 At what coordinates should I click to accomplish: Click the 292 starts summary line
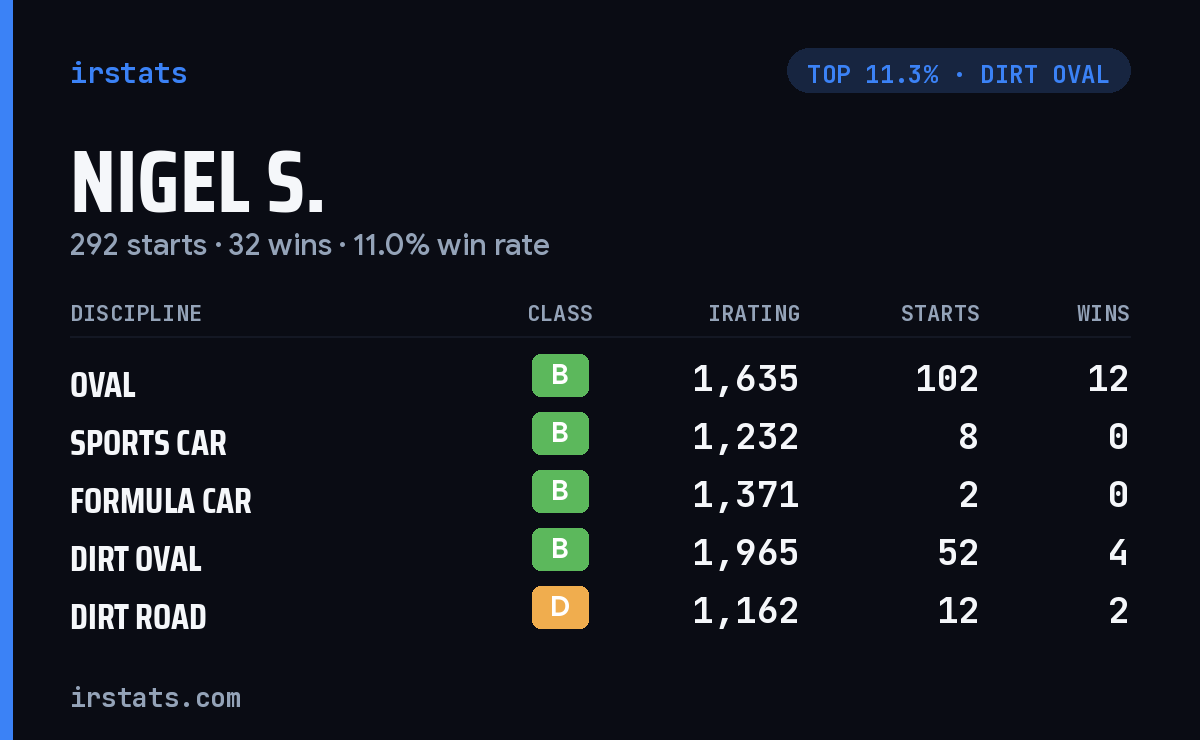coord(310,245)
